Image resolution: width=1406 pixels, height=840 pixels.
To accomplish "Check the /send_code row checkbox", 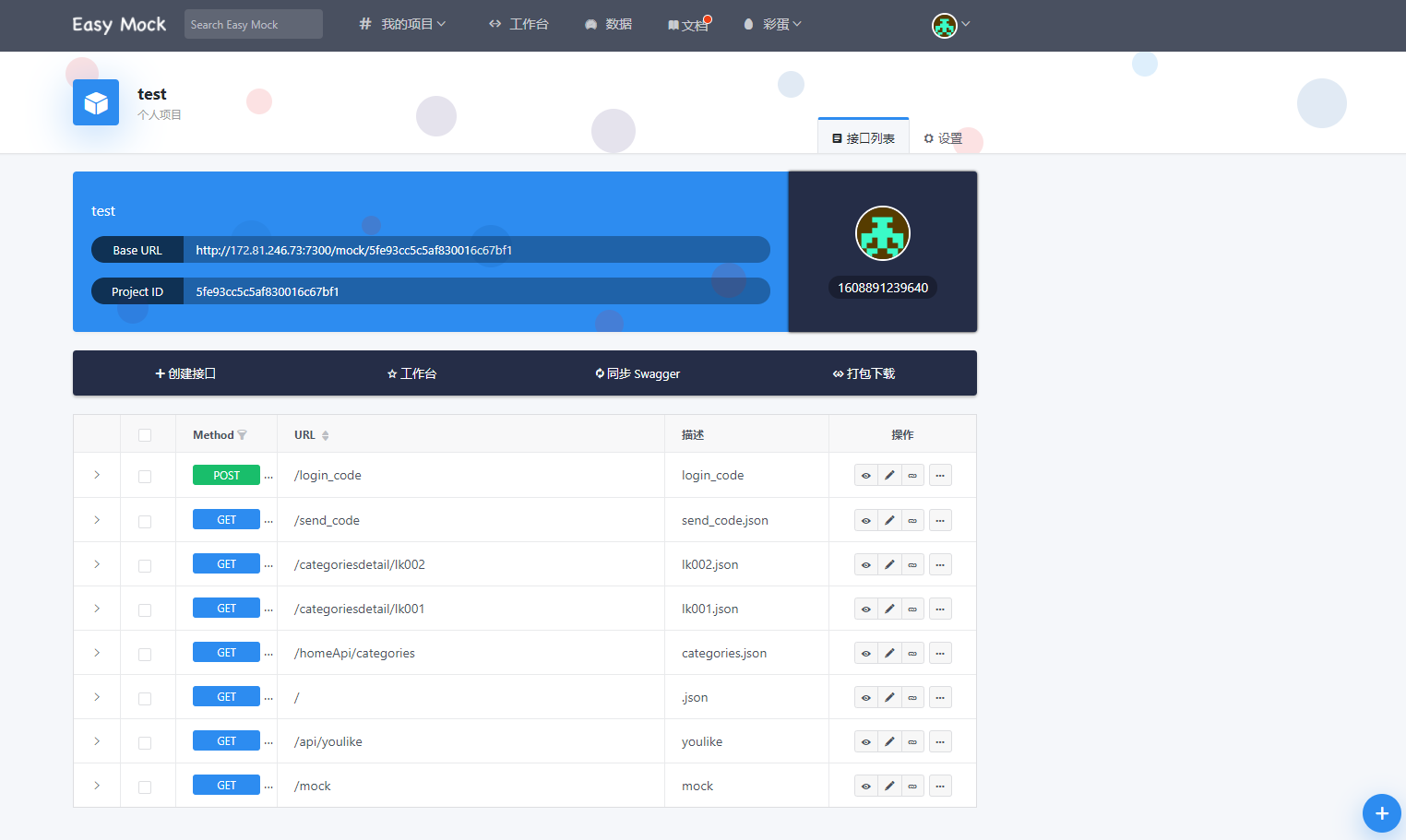I will [x=145, y=522].
